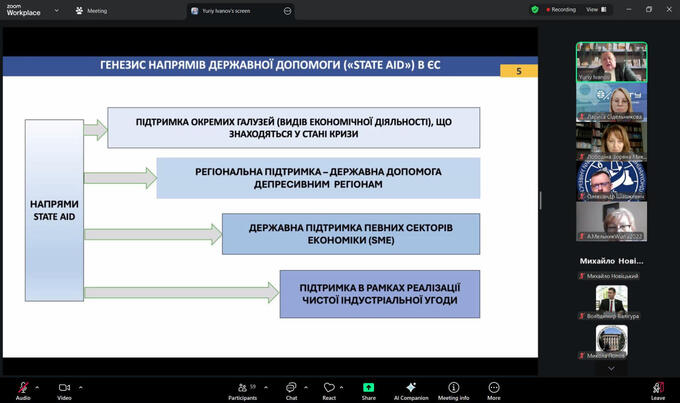680x403 pixels.
Task: Expand audio options arrow next to Audio
Action: [x=38, y=386]
